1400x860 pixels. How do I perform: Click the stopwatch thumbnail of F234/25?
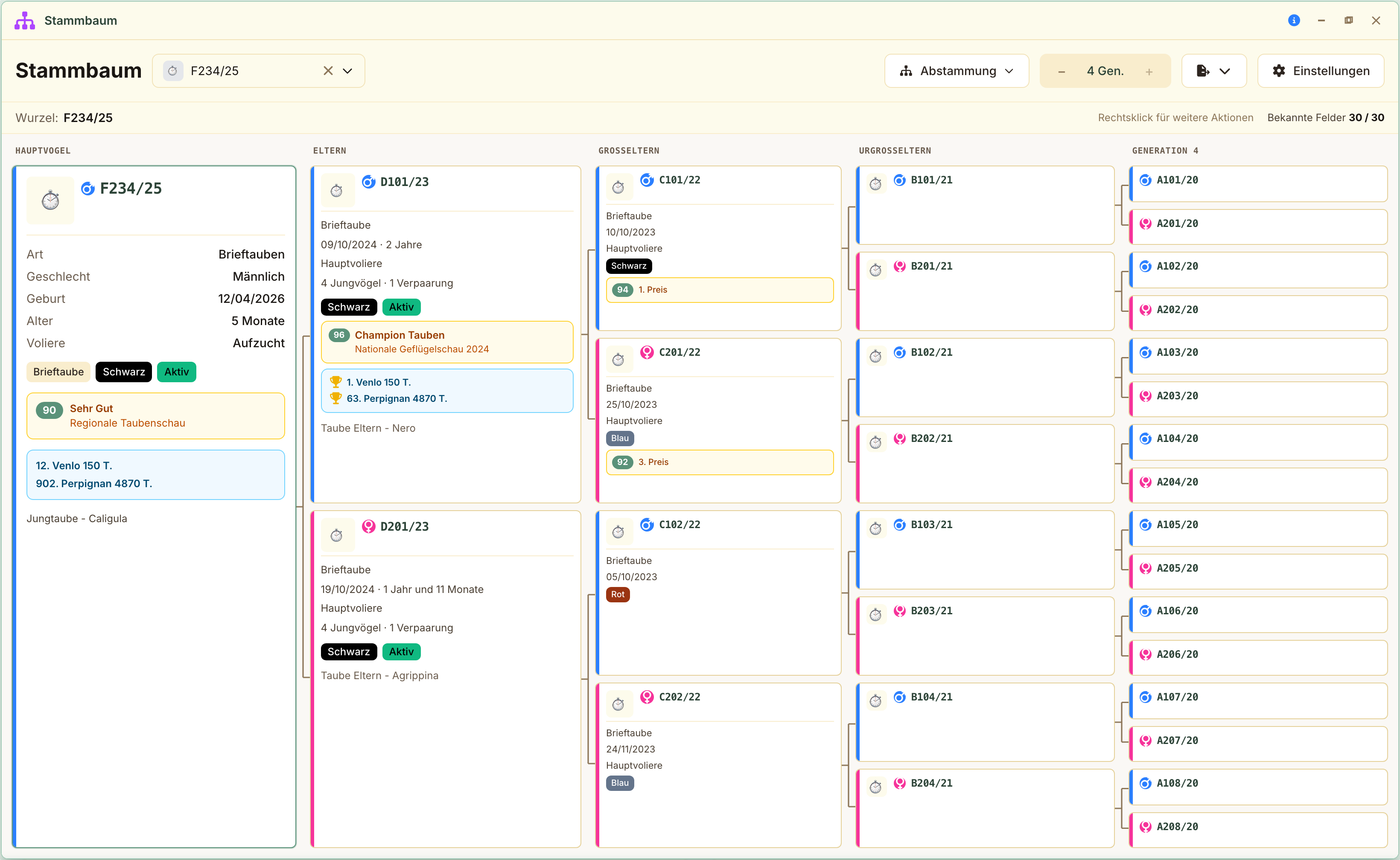coord(50,200)
